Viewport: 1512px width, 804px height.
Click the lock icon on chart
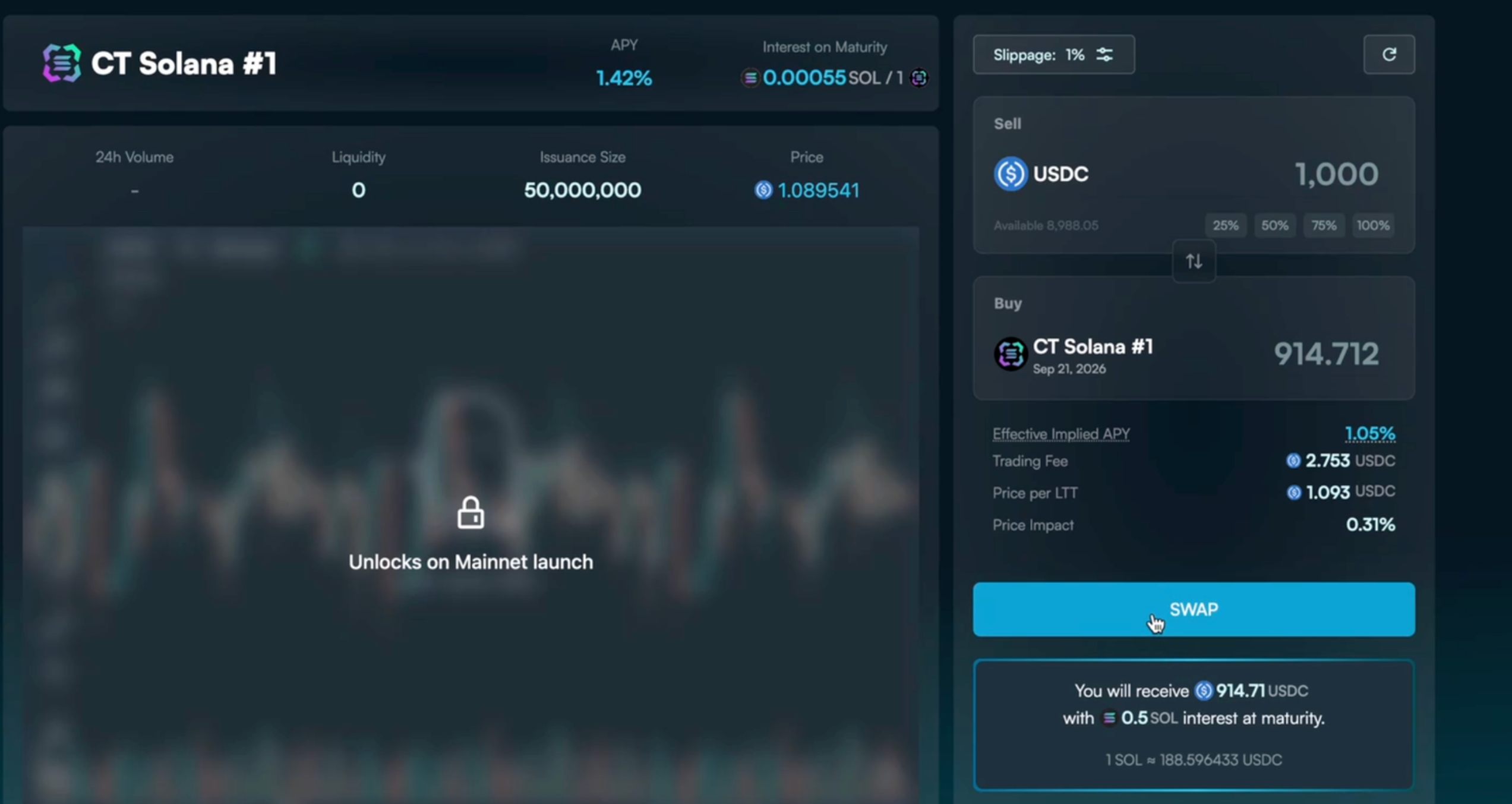(471, 512)
